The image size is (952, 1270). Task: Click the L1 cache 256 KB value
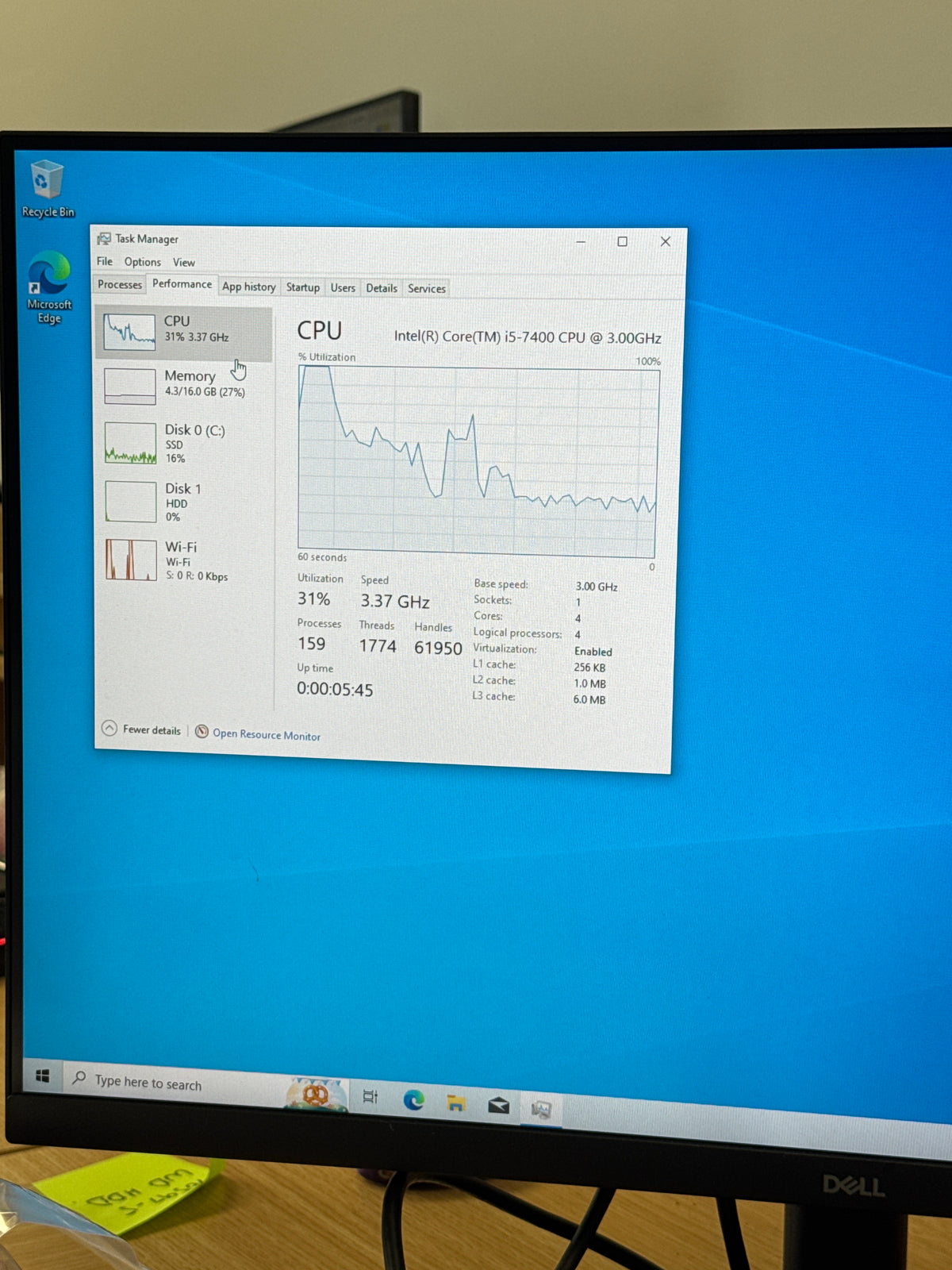pos(589,668)
